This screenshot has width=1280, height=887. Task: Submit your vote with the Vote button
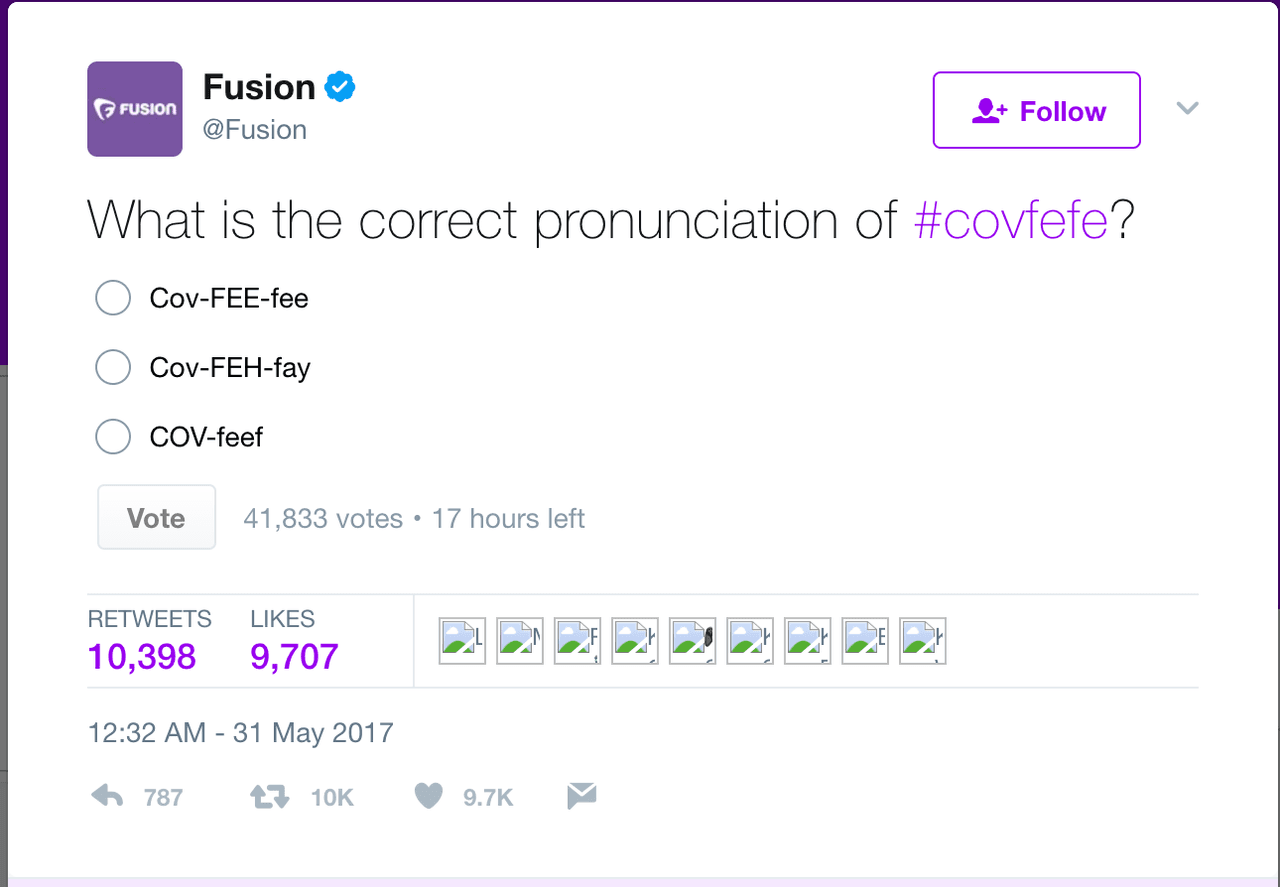coord(156,517)
